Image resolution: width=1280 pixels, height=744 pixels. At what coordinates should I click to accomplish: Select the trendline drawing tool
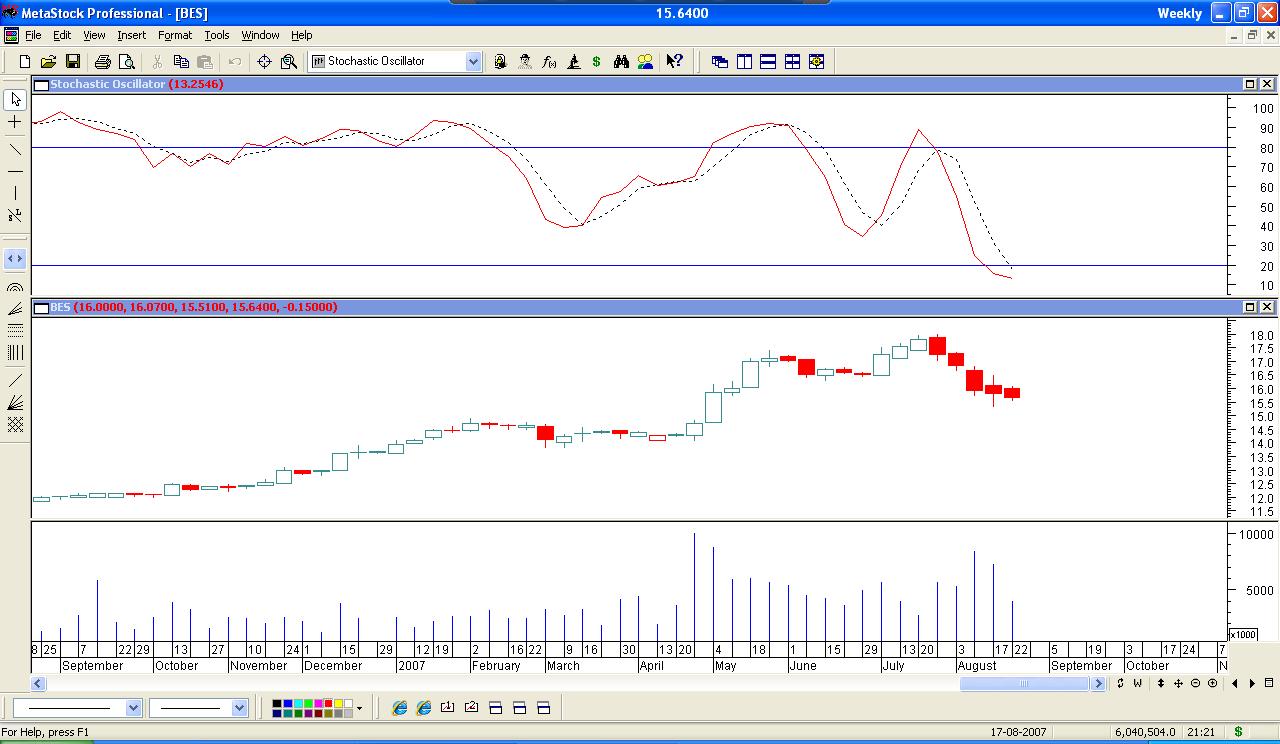[x=15, y=149]
